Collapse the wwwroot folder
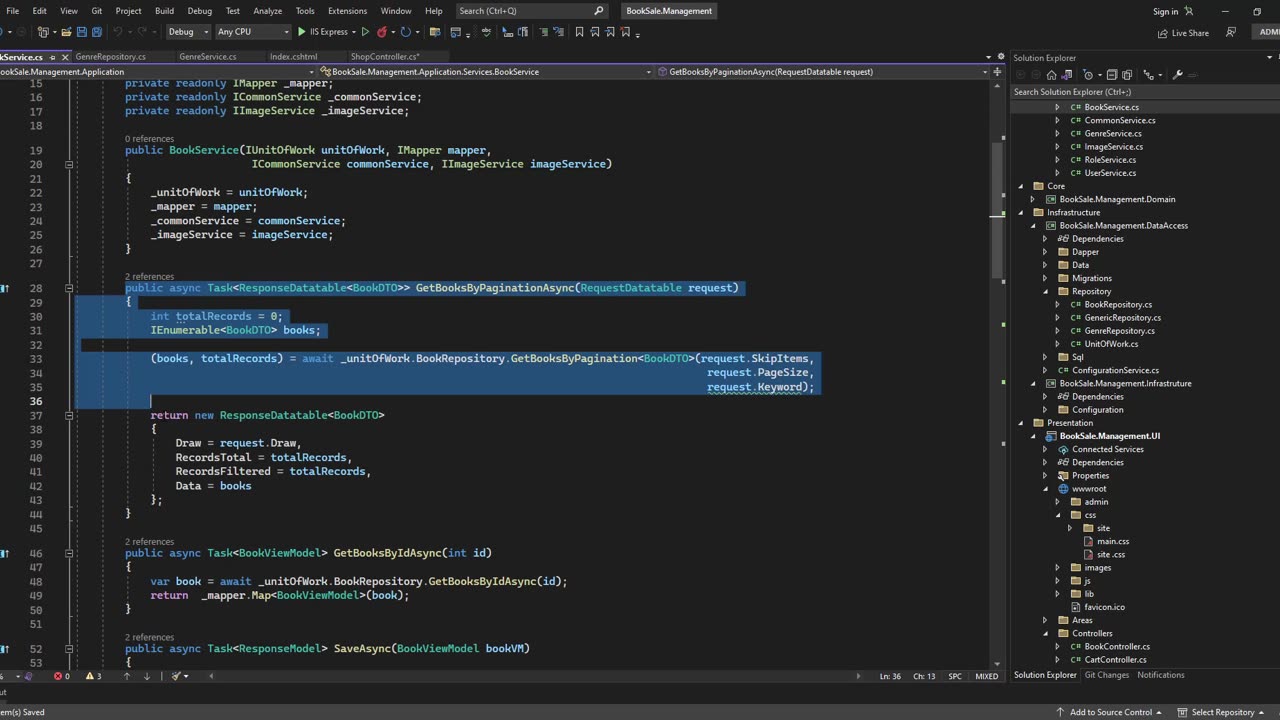 pos(1045,489)
